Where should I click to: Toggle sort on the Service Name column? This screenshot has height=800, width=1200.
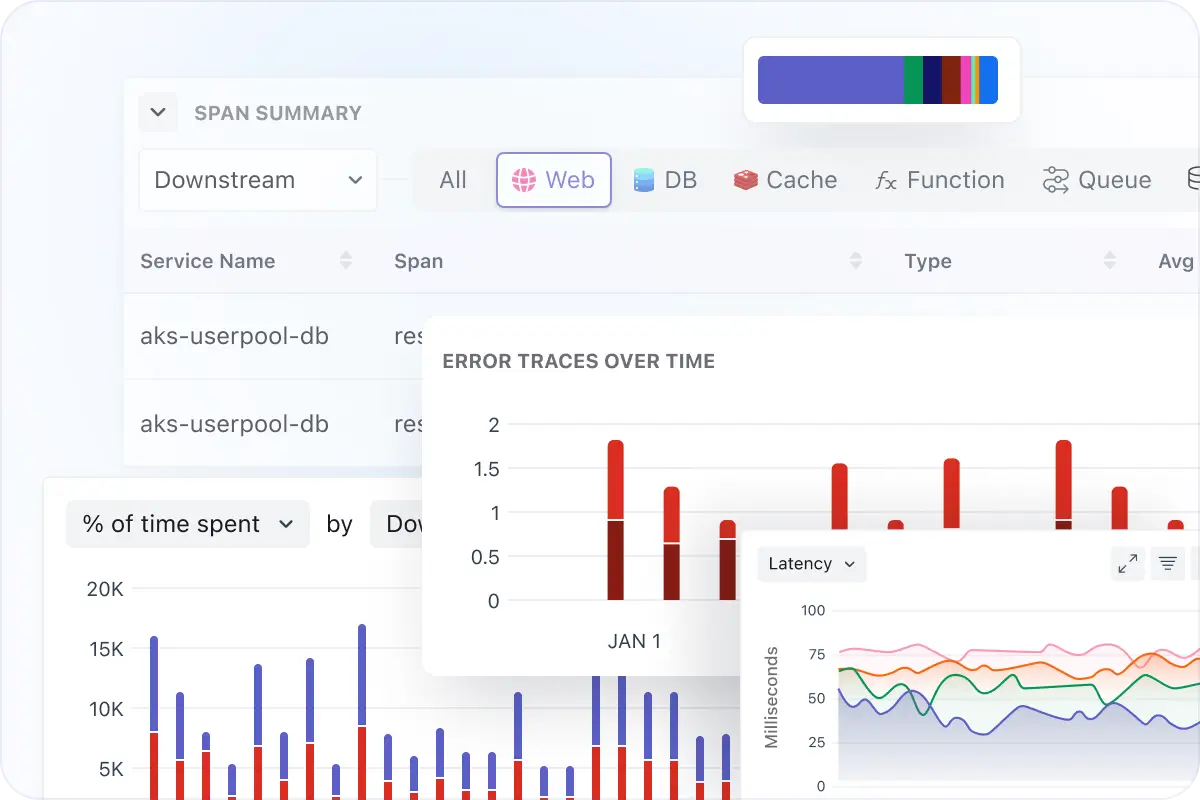(x=346, y=260)
